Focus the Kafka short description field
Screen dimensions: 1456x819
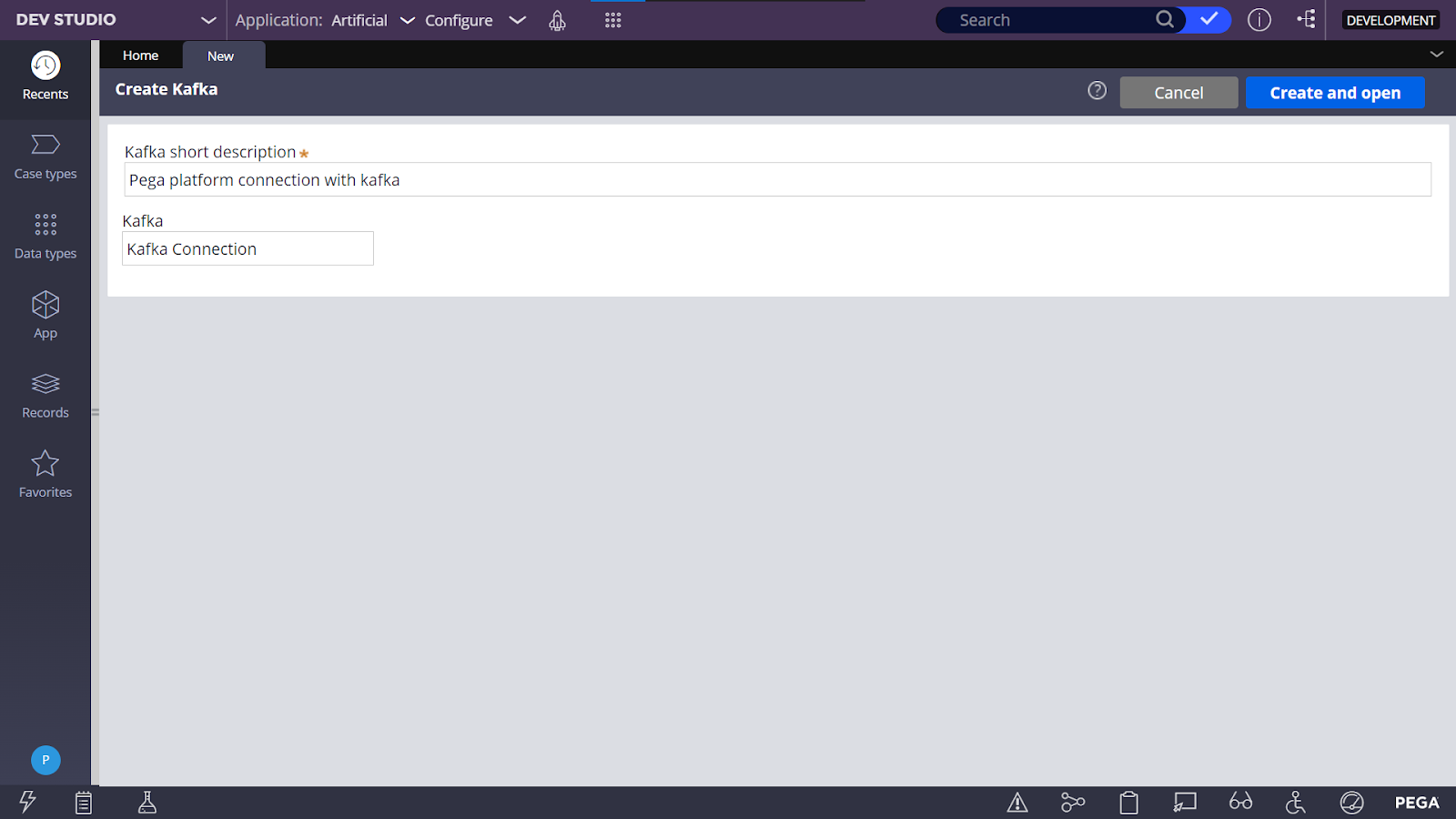[777, 179]
